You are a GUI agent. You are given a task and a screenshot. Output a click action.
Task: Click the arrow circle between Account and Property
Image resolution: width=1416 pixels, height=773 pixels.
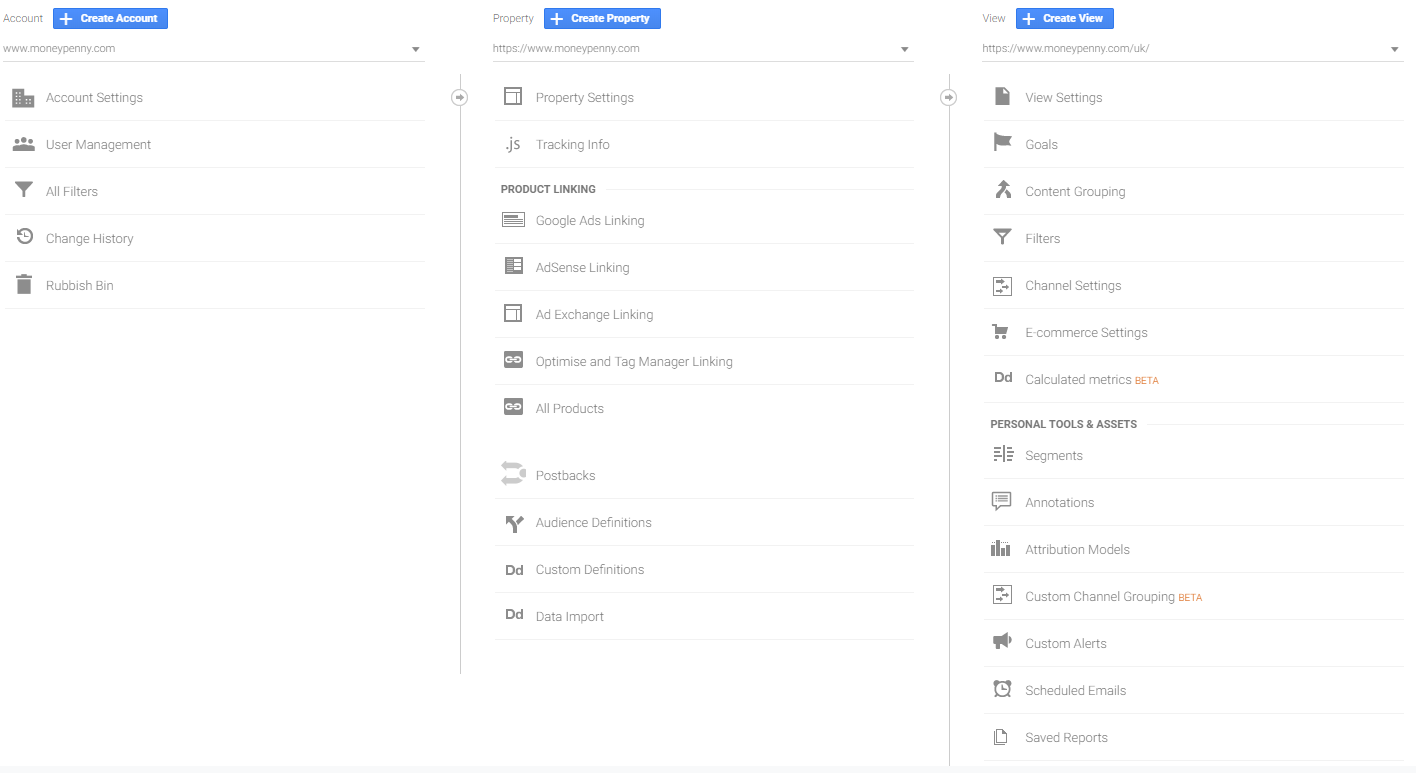pos(460,97)
